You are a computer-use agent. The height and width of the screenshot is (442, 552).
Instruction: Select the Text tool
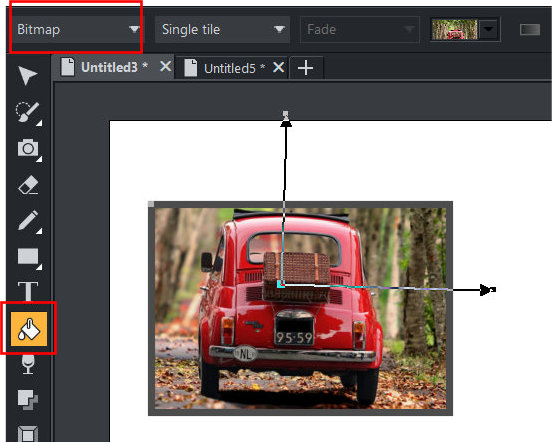click(28, 291)
